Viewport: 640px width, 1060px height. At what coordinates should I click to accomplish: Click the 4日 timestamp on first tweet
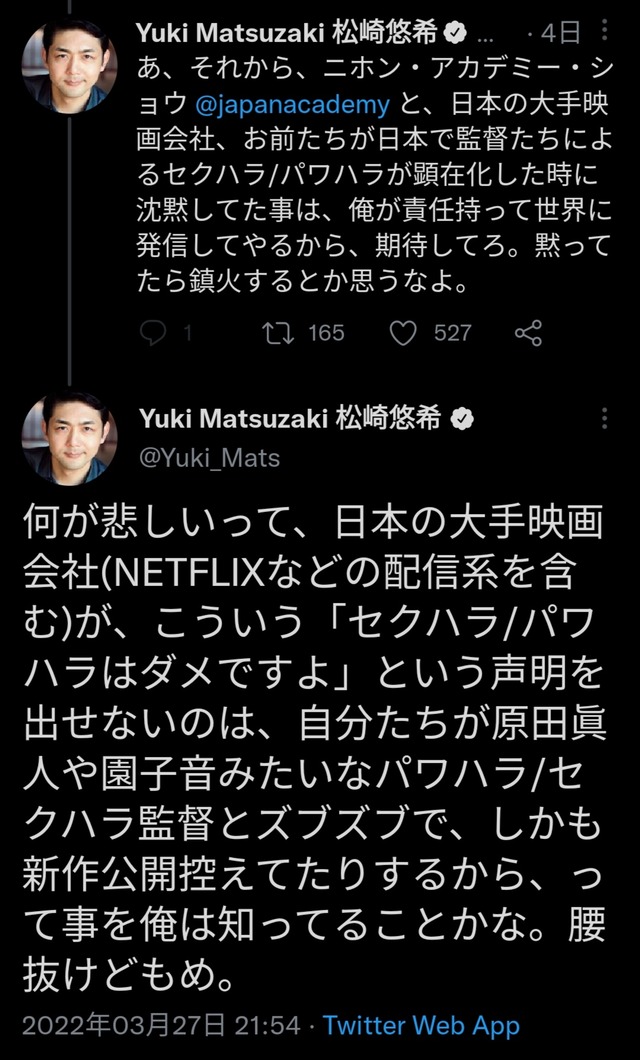(560, 32)
